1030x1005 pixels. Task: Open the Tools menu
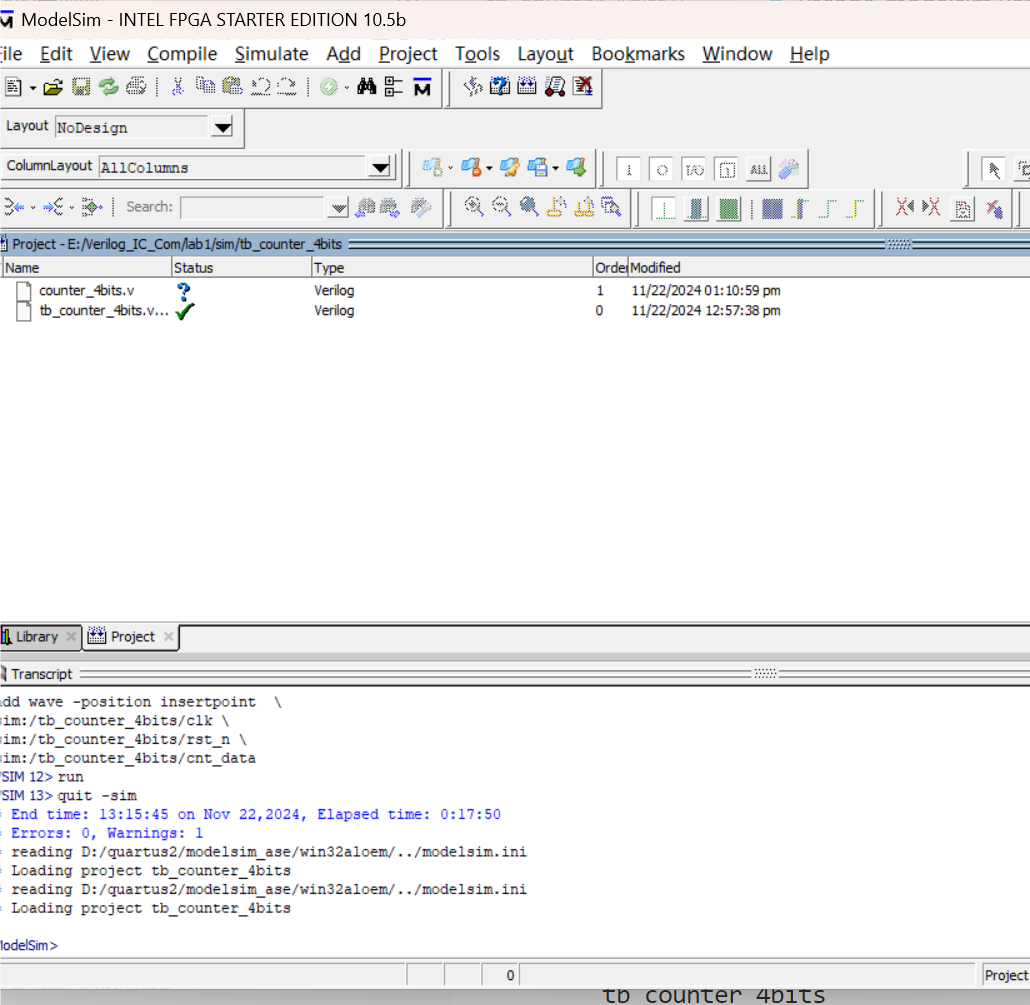478,54
